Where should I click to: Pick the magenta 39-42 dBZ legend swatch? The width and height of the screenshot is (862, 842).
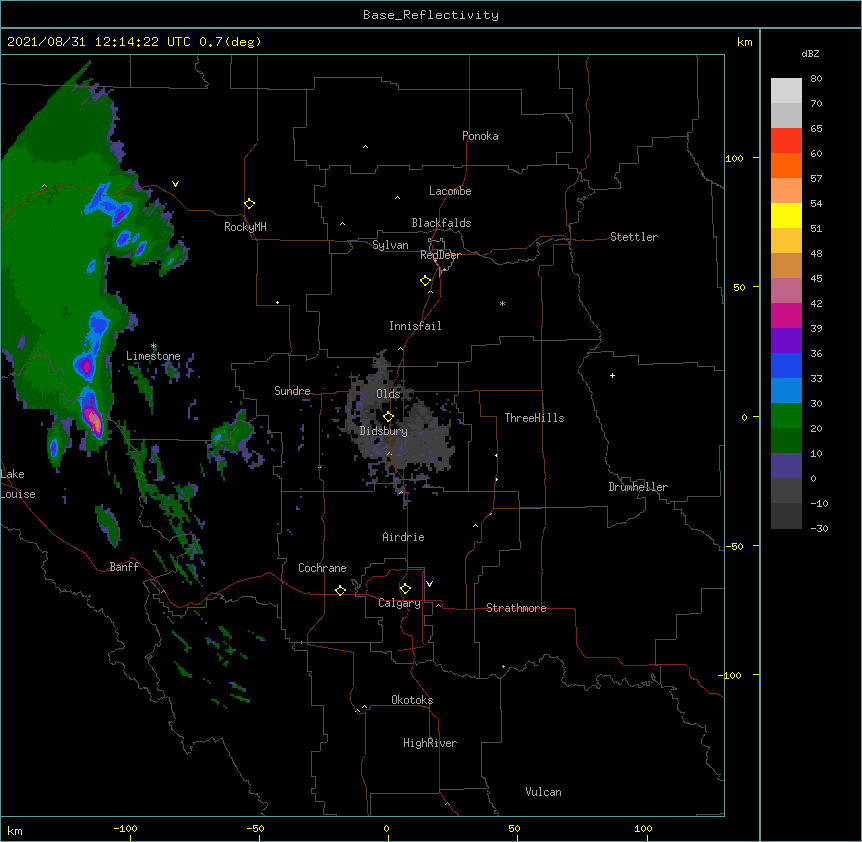[x=786, y=315]
